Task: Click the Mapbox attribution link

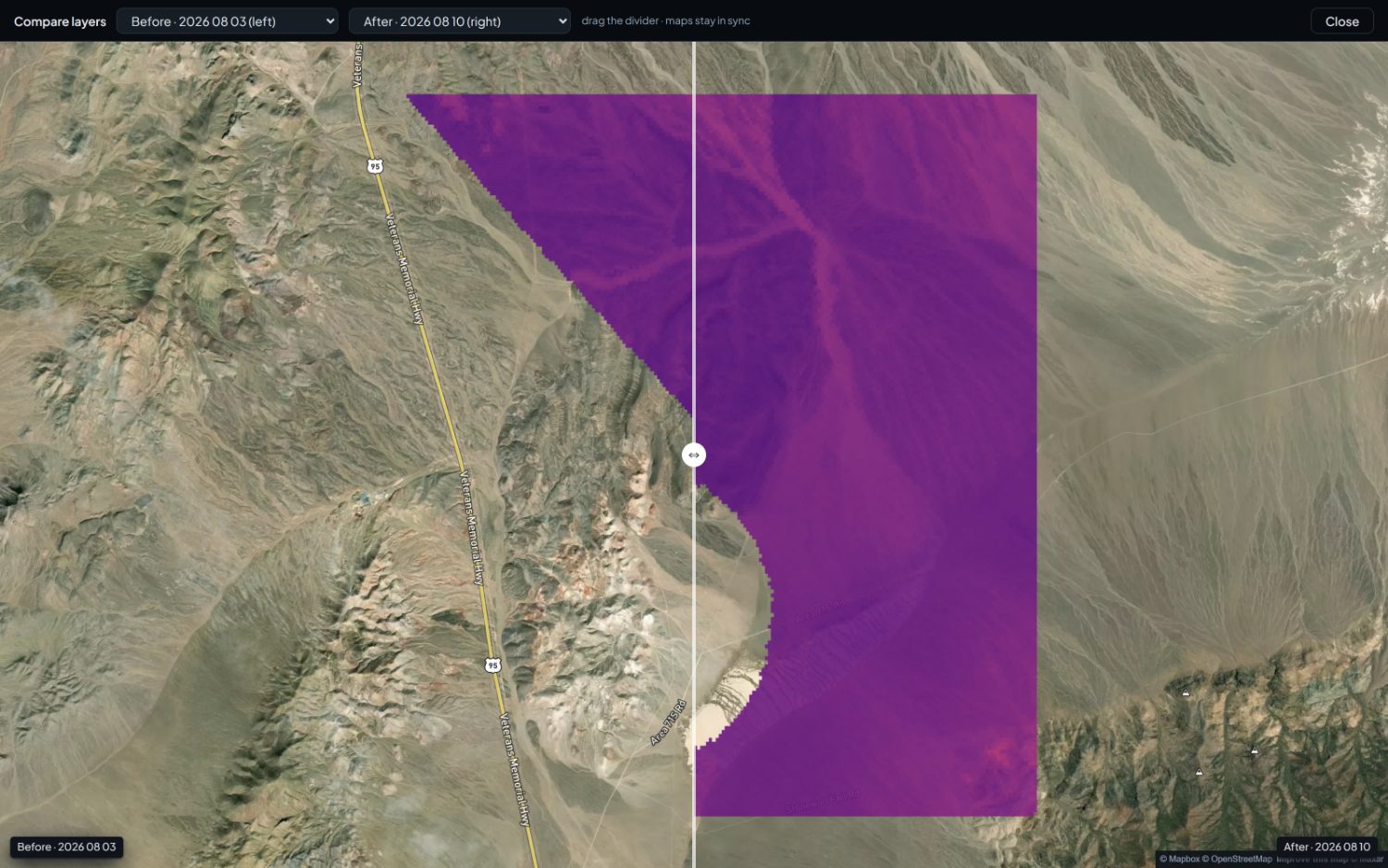Action: pos(1180,860)
